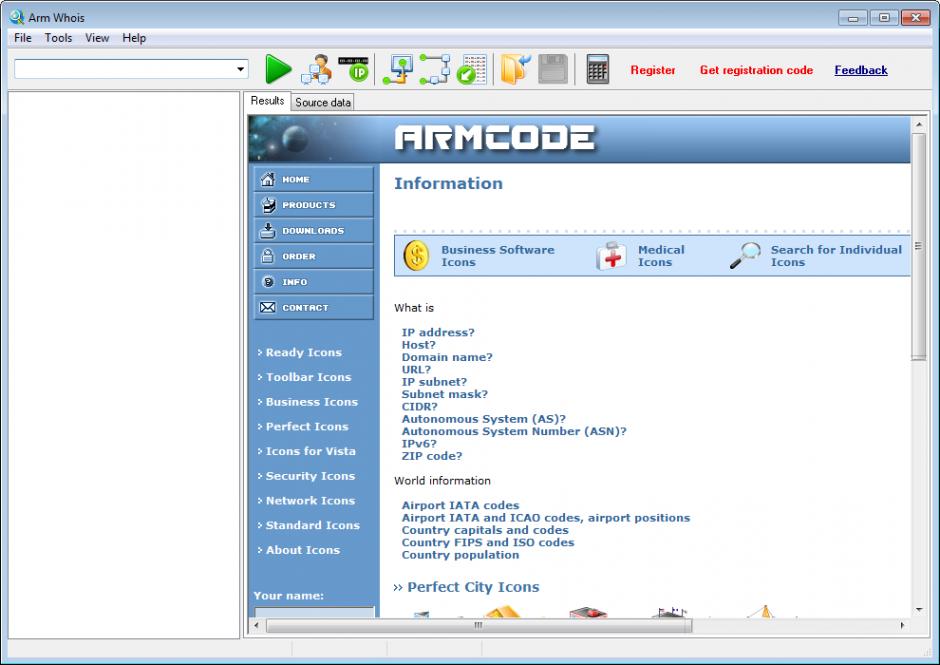Open Network Icons sidebar link
The image size is (940, 665).
tap(310, 501)
